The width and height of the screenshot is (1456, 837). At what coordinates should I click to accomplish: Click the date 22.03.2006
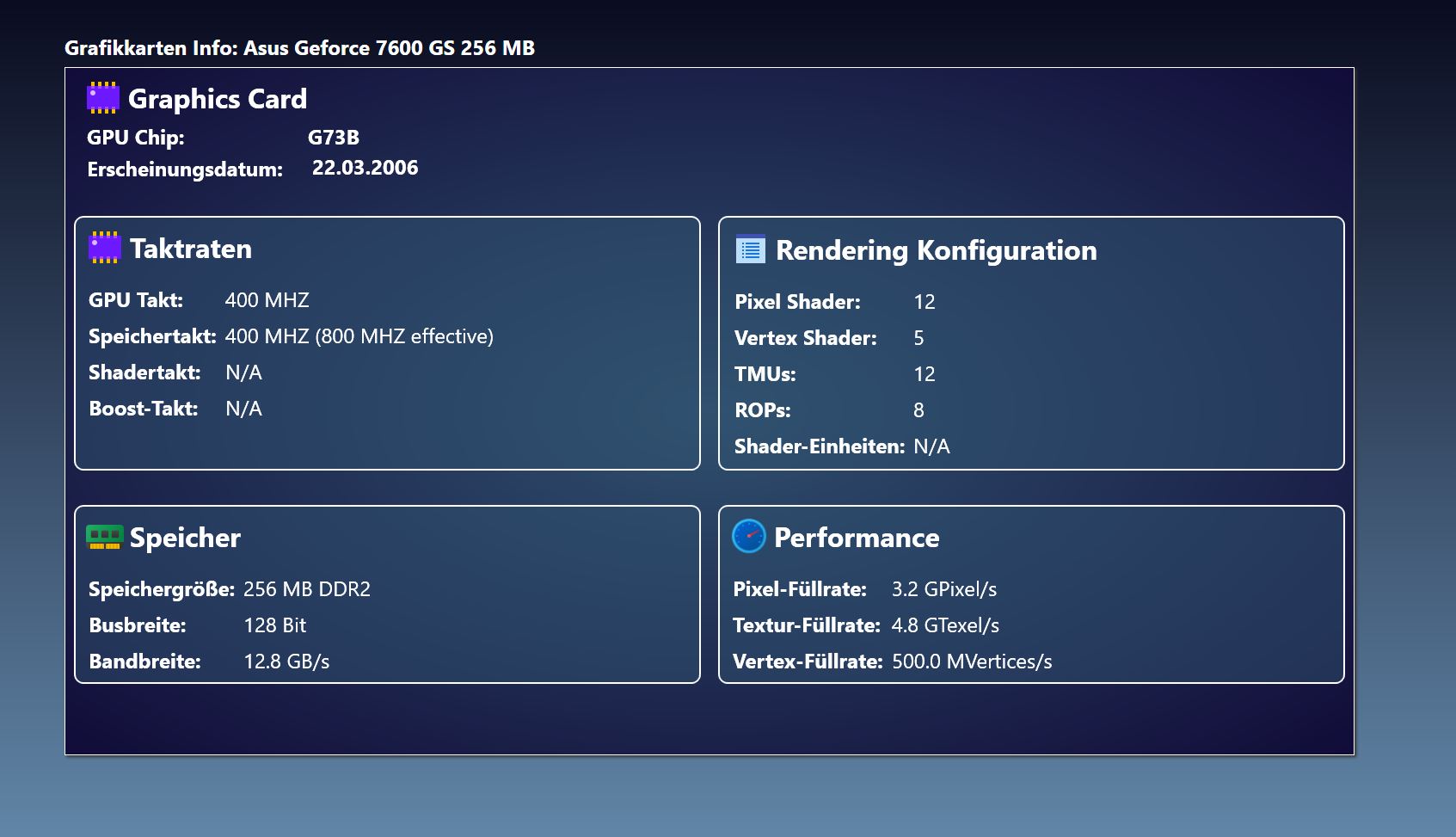(x=366, y=168)
